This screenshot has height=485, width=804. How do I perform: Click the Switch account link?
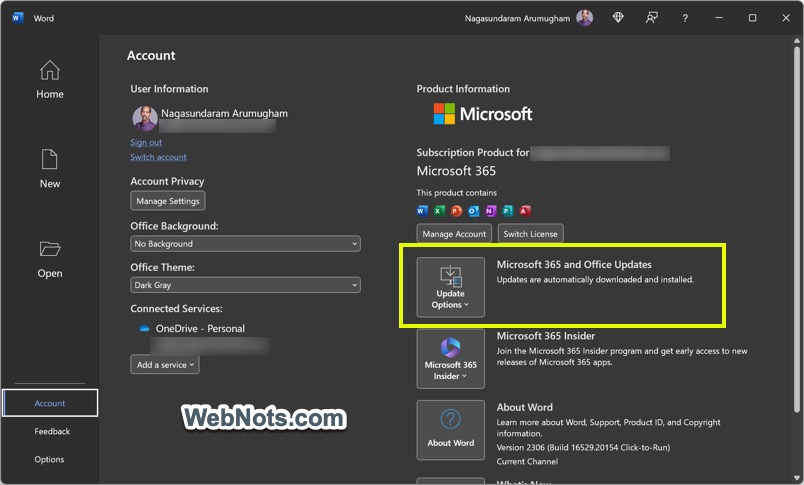coord(158,158)
